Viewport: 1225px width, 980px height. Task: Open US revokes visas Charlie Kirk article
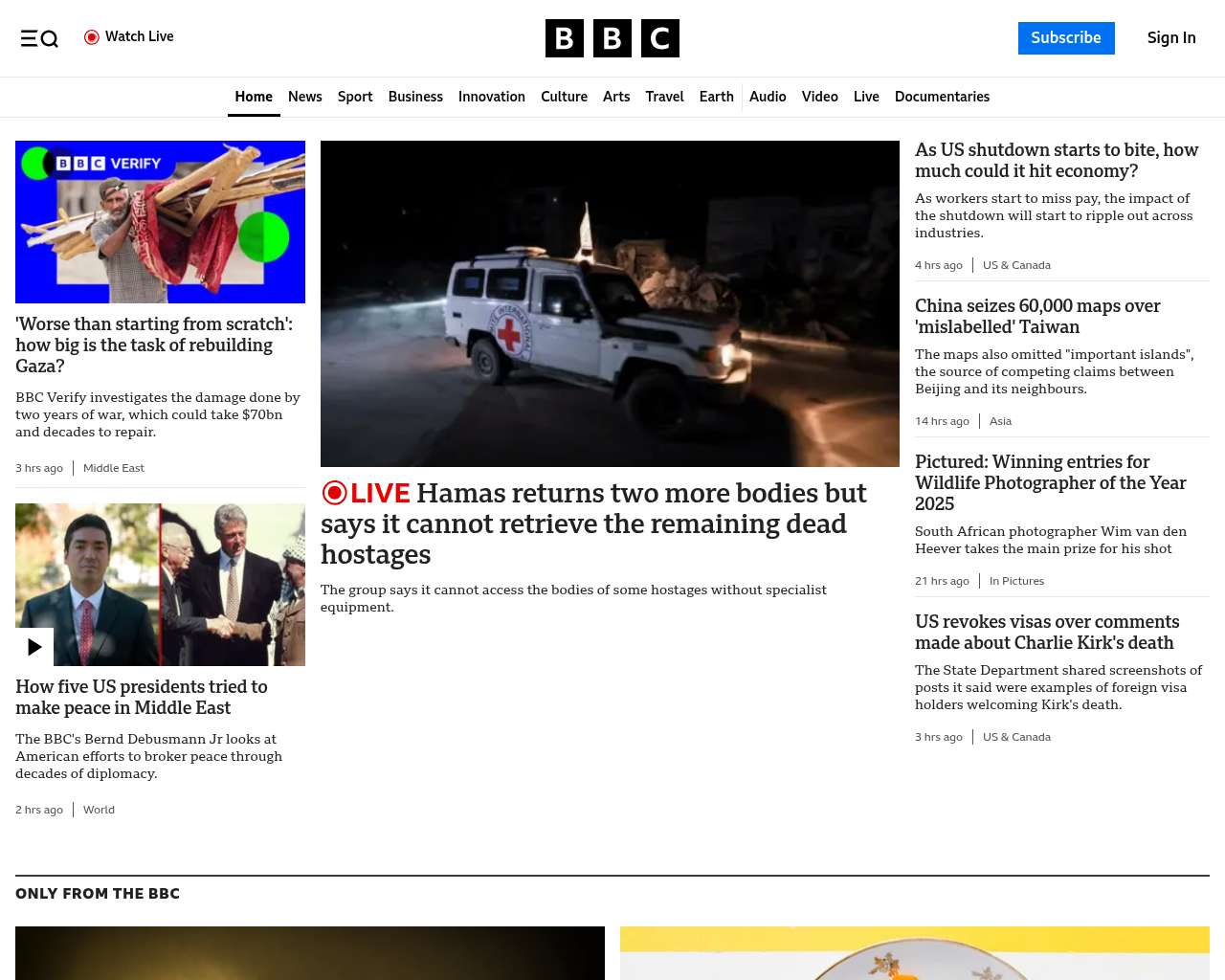[x=1046, y=632]
